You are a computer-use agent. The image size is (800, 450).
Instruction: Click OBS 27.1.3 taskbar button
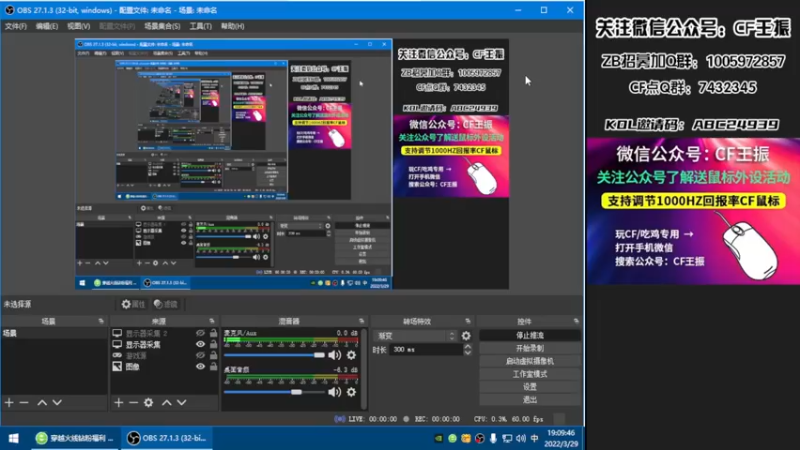click(167, 438)
